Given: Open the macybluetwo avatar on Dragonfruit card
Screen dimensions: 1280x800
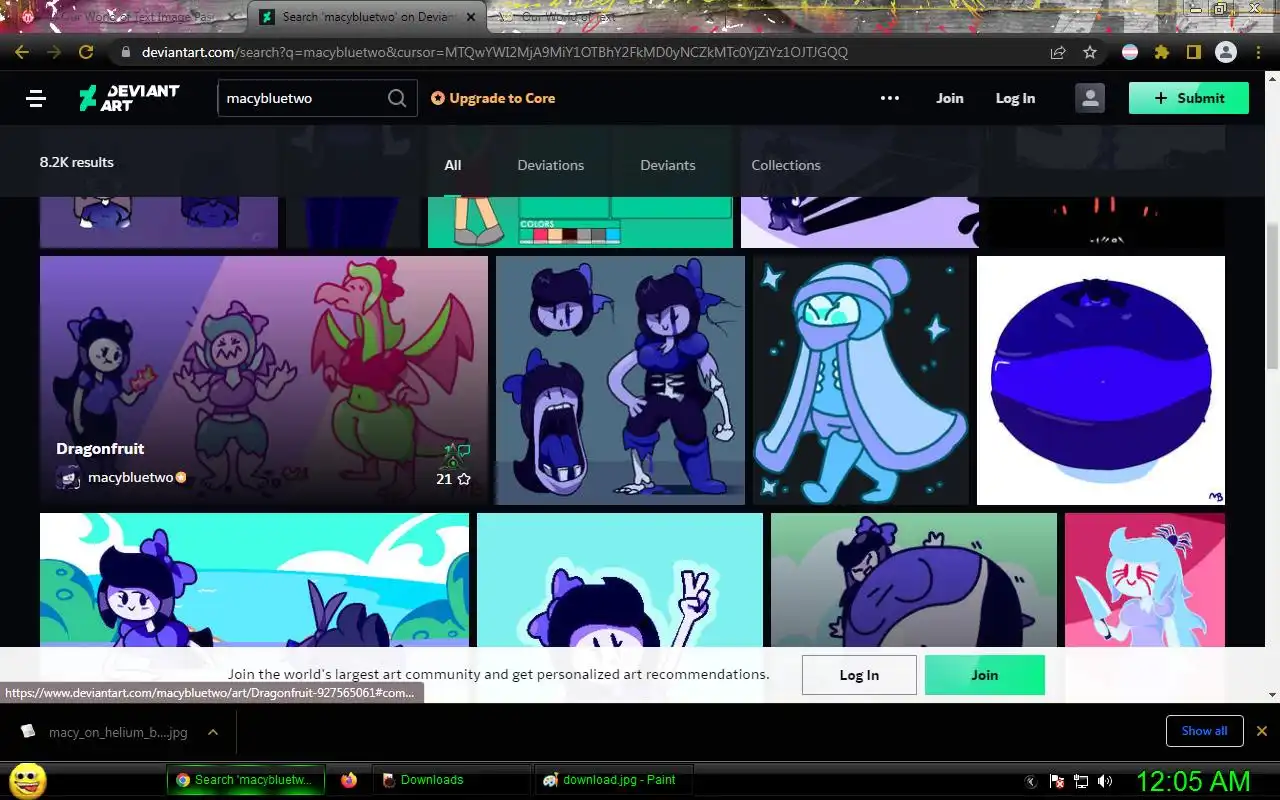Looking at the screenshot, I should tap(68, 477).
